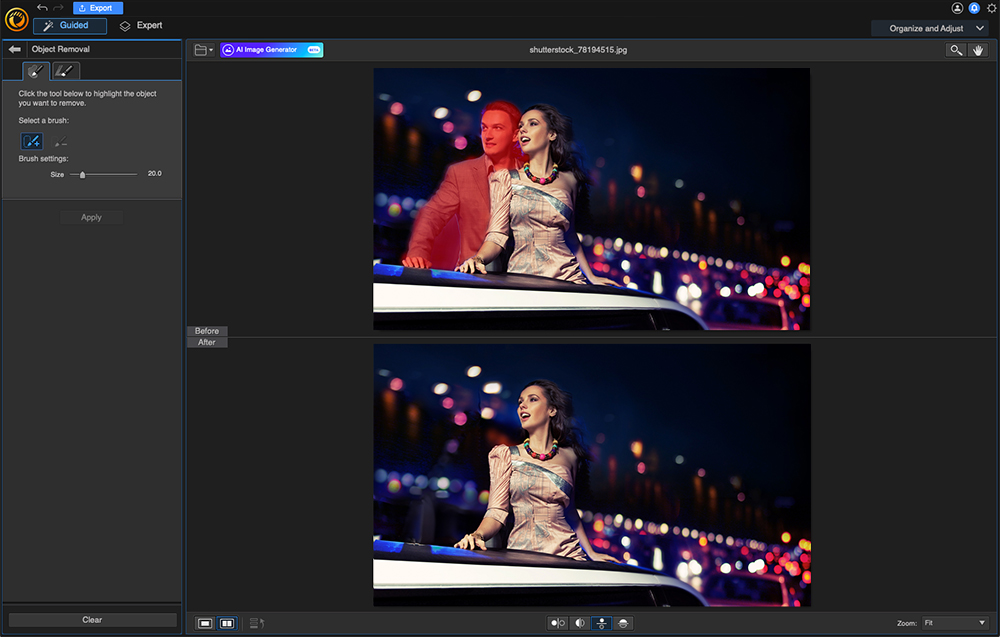Click the brush Size slider handle
This screenshot has height=637, width=1000.
[x=83, y=174]
